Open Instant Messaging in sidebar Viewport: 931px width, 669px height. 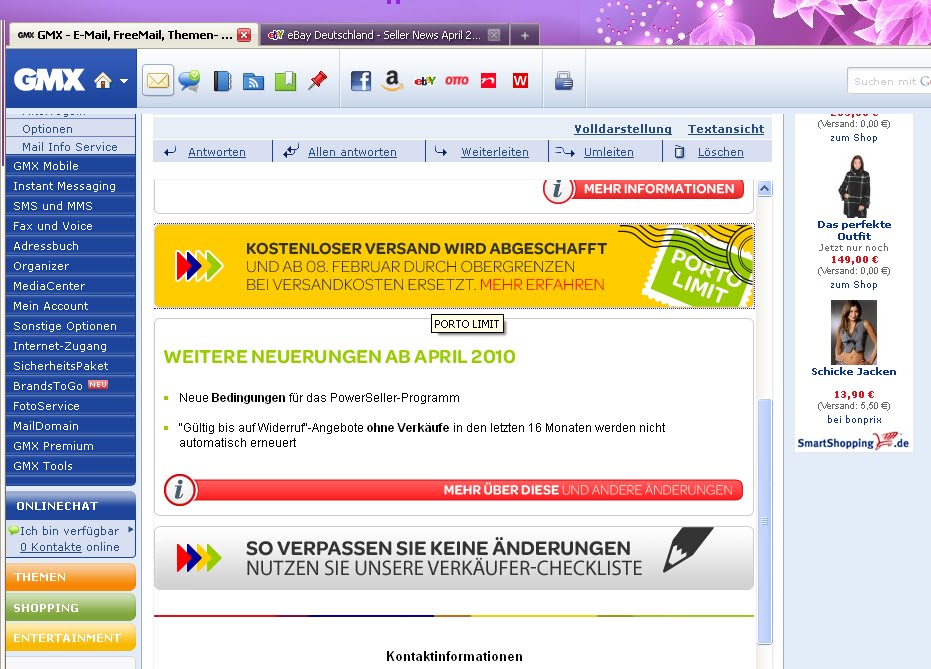coord(71,186)
